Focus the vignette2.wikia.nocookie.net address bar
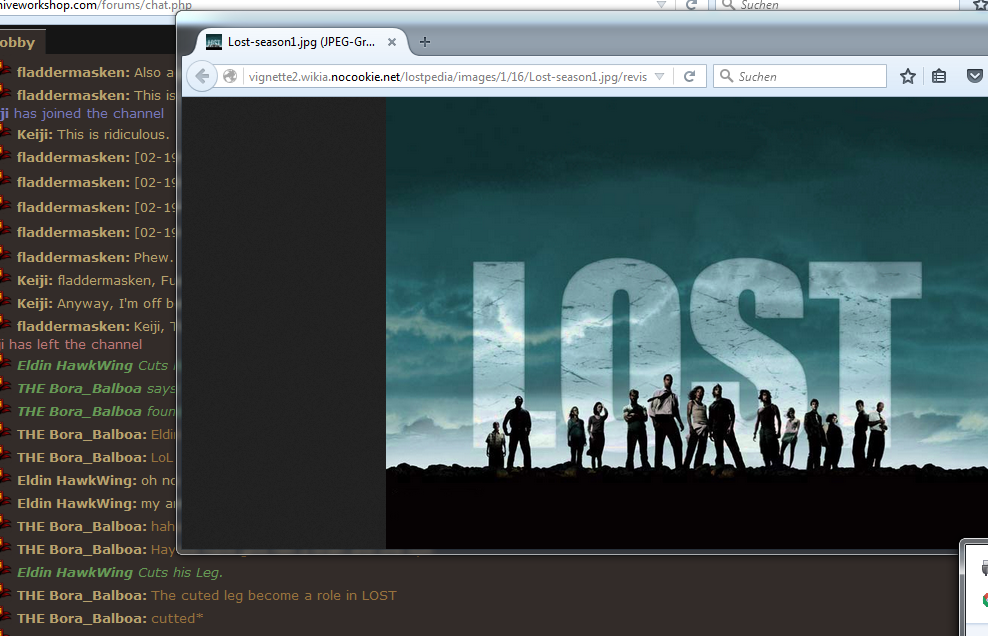The height and width of the screenshot is (636, 988). point(447,76)
